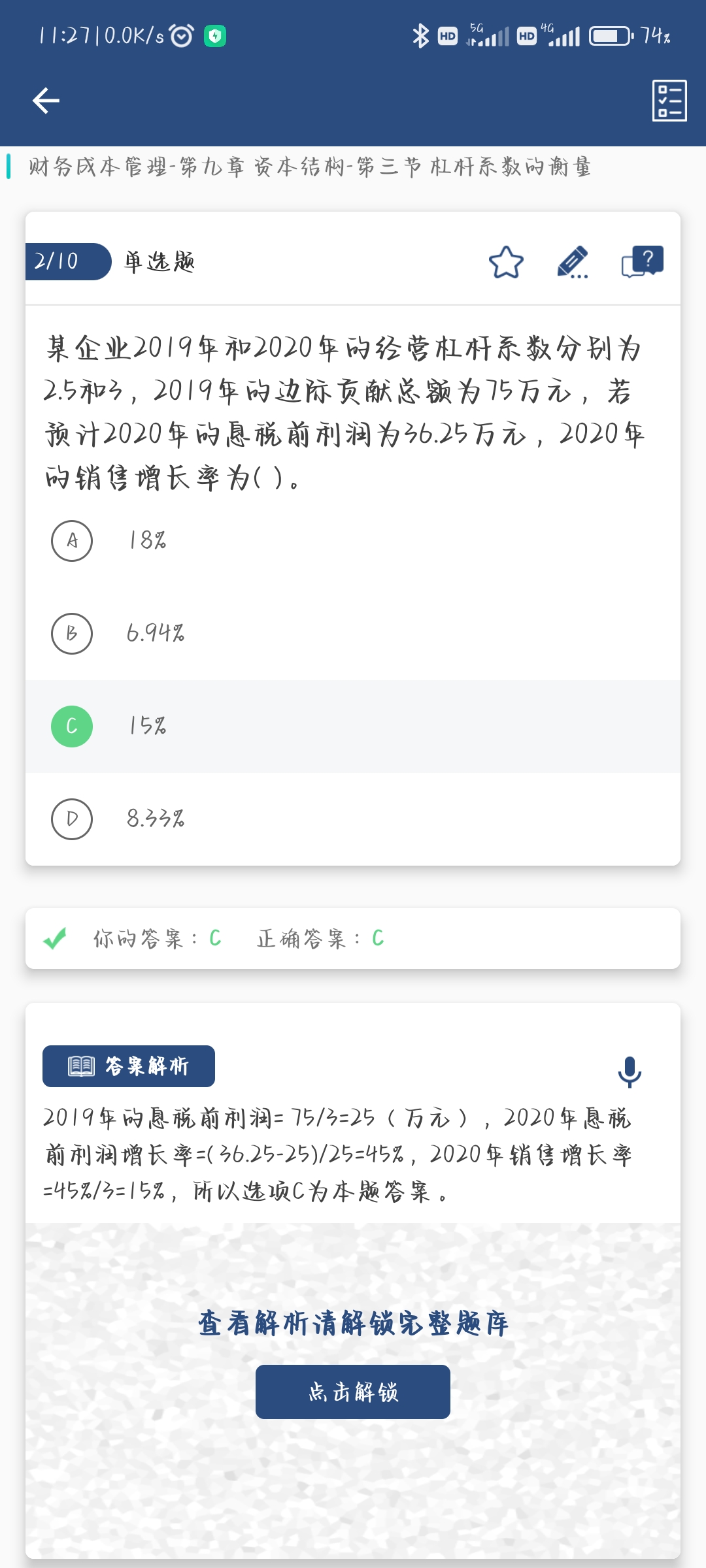Open the question feedback icon
Image resolution: width=706 pixels, height=1568 pixels.
[642, 263]
